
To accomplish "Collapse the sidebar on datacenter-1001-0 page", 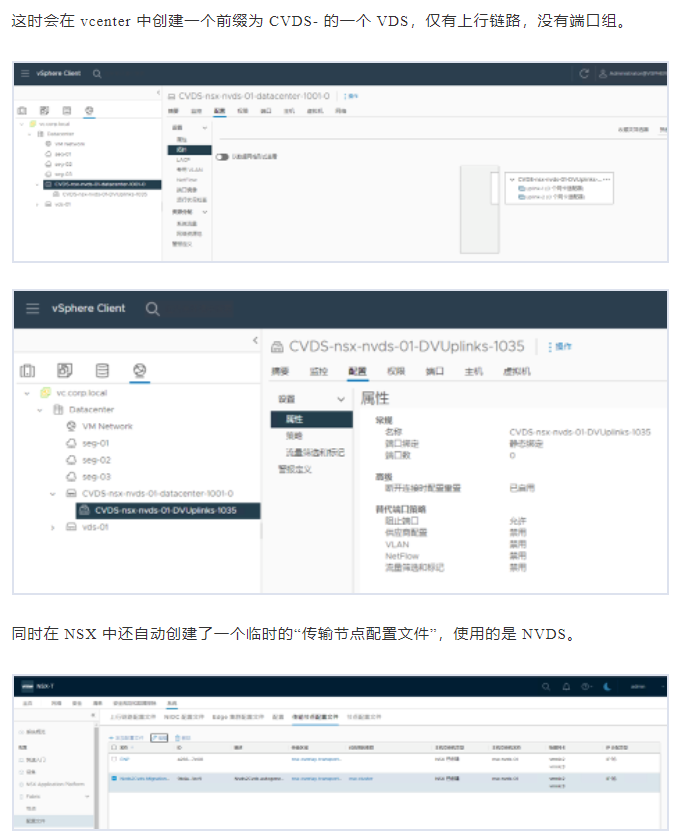I will point(158,92).
